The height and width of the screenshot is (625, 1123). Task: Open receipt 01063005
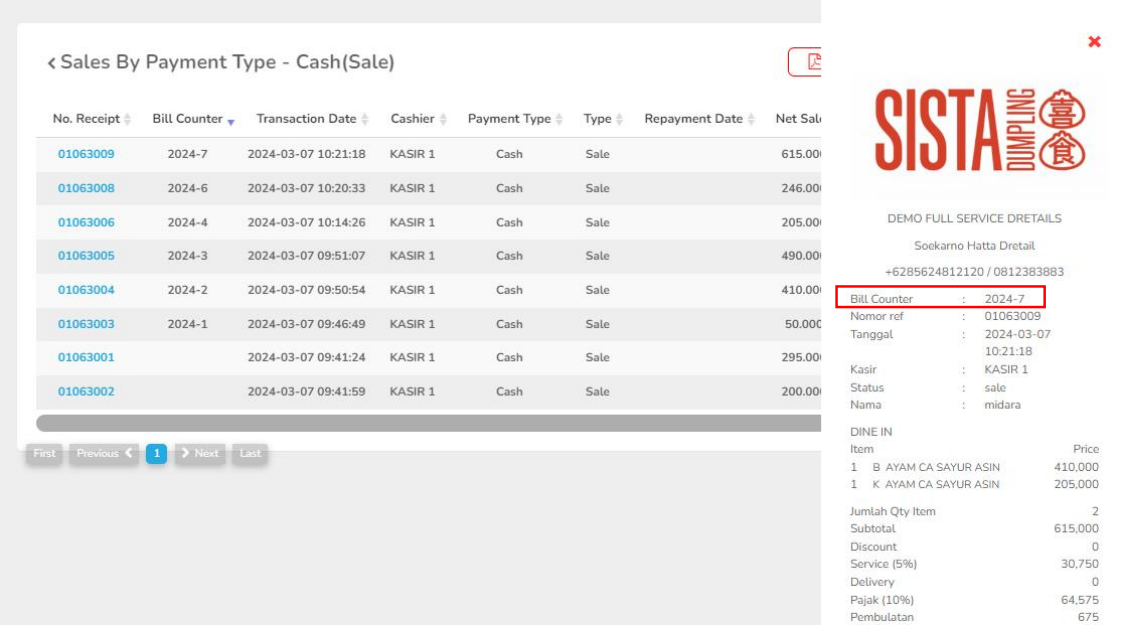[x=86, y=256]
